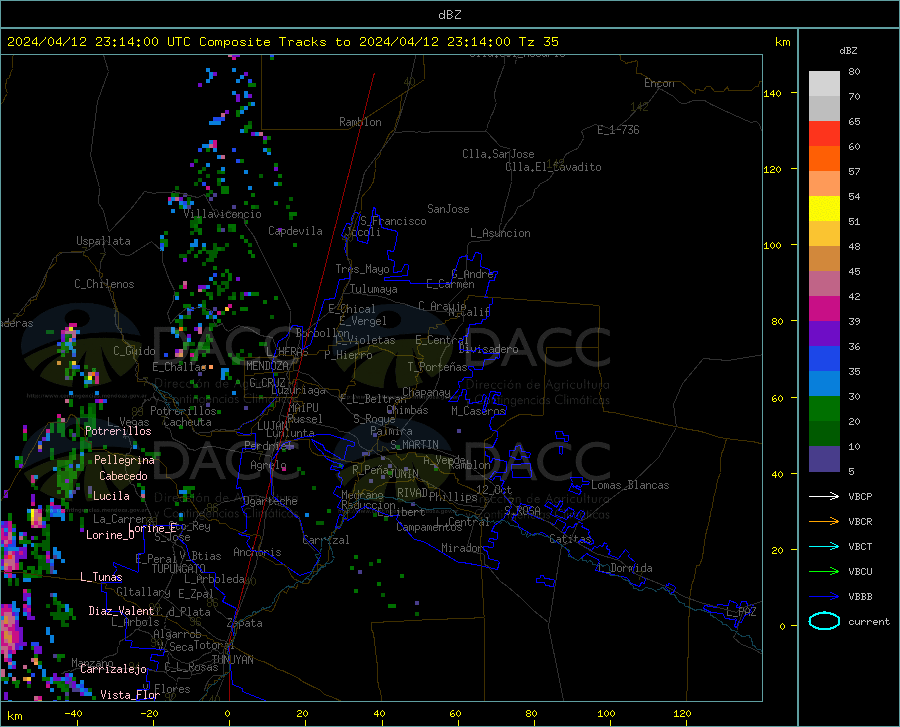Click the 'Capdevila' label on the map
The image size is (900, 727).
coord(295,231)
